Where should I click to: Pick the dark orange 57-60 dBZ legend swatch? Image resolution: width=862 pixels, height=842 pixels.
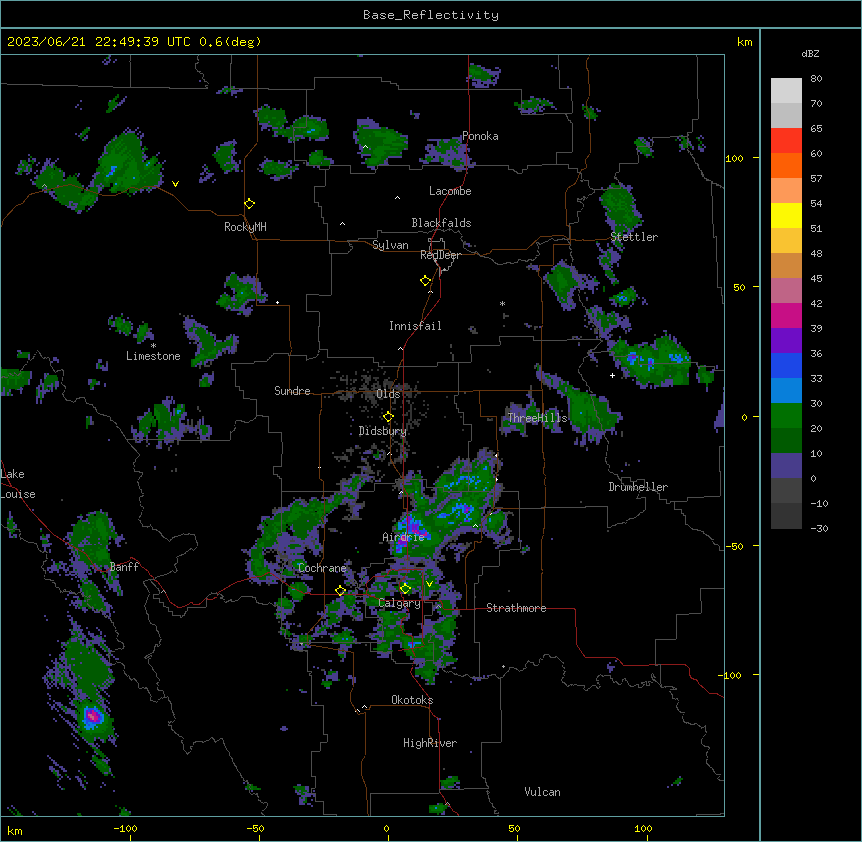click(x=786, y=165)
